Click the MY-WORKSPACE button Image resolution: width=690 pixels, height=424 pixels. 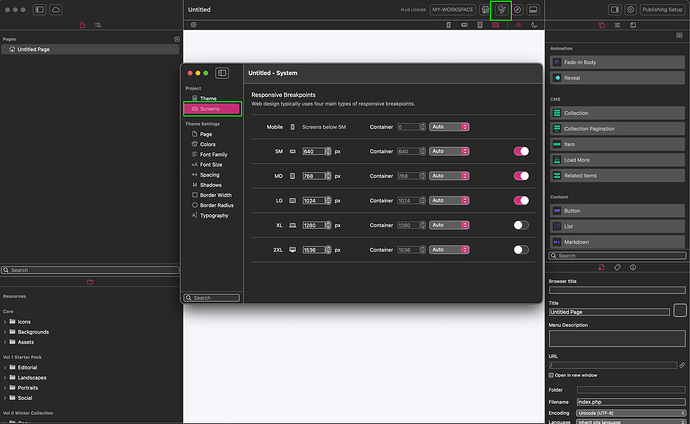[452, 10]
